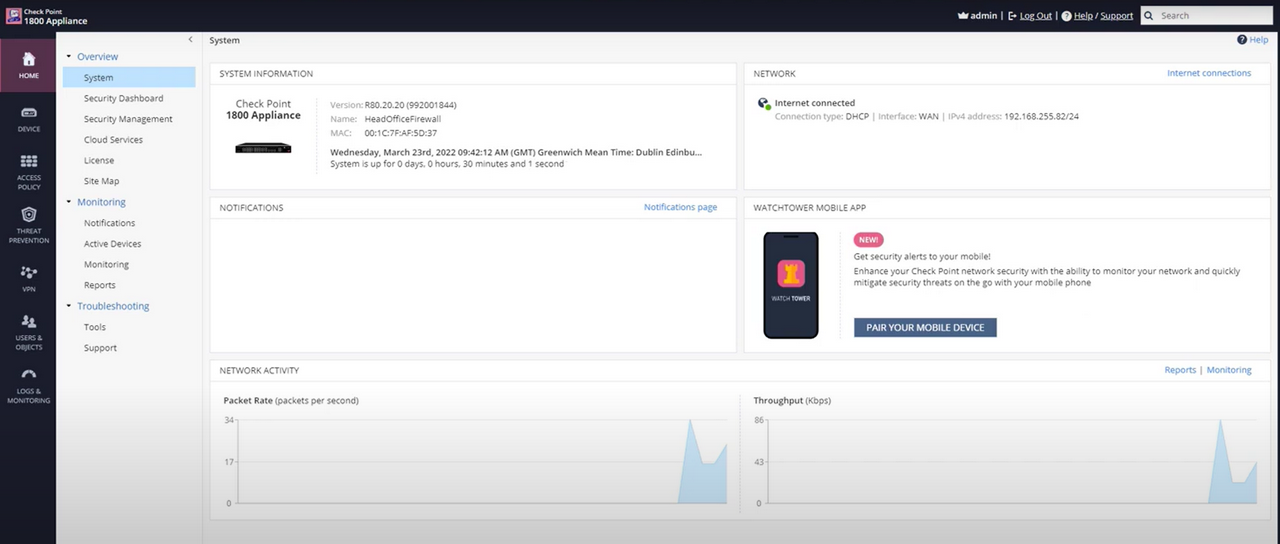Collapse the Troubleshooting tree section

(x=69, y=306)
